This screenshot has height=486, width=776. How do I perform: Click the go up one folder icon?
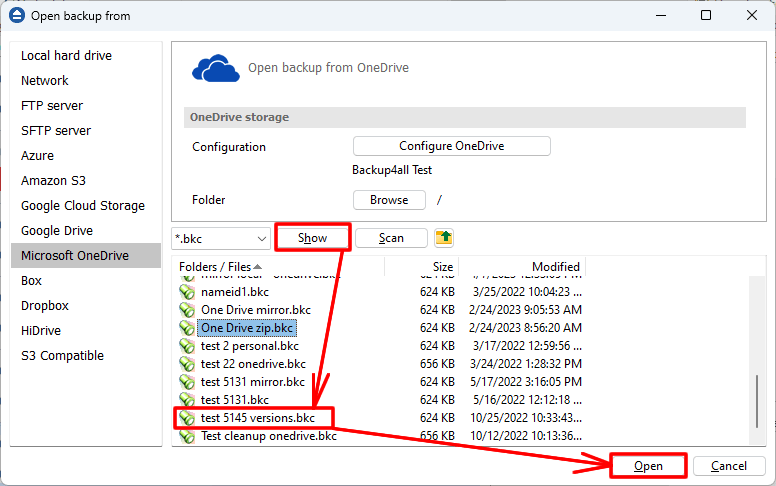click(x=444, y=238)
